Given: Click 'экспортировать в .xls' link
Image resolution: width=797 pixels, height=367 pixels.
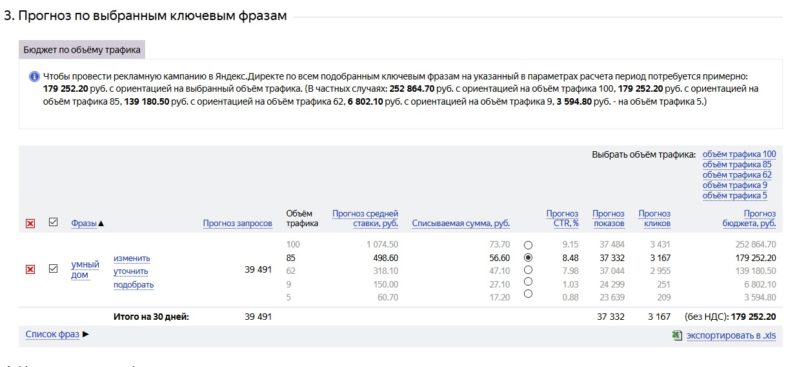Looking at the screenshot, I should [x=731, y=335].
